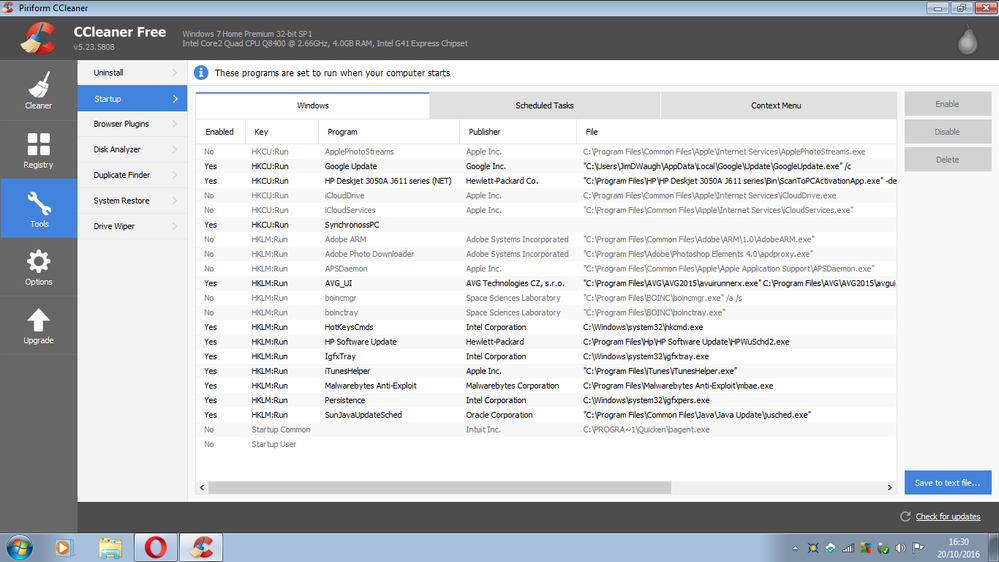
Task: Open the Windows Start menu
Action: pyautogui.click(x=20, y=547)
